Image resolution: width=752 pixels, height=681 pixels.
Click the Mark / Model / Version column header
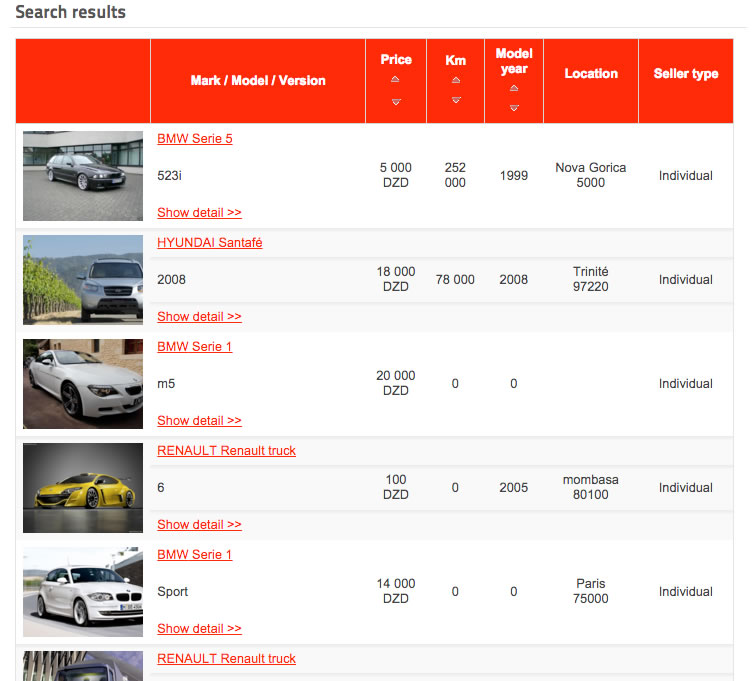[258, 81]
